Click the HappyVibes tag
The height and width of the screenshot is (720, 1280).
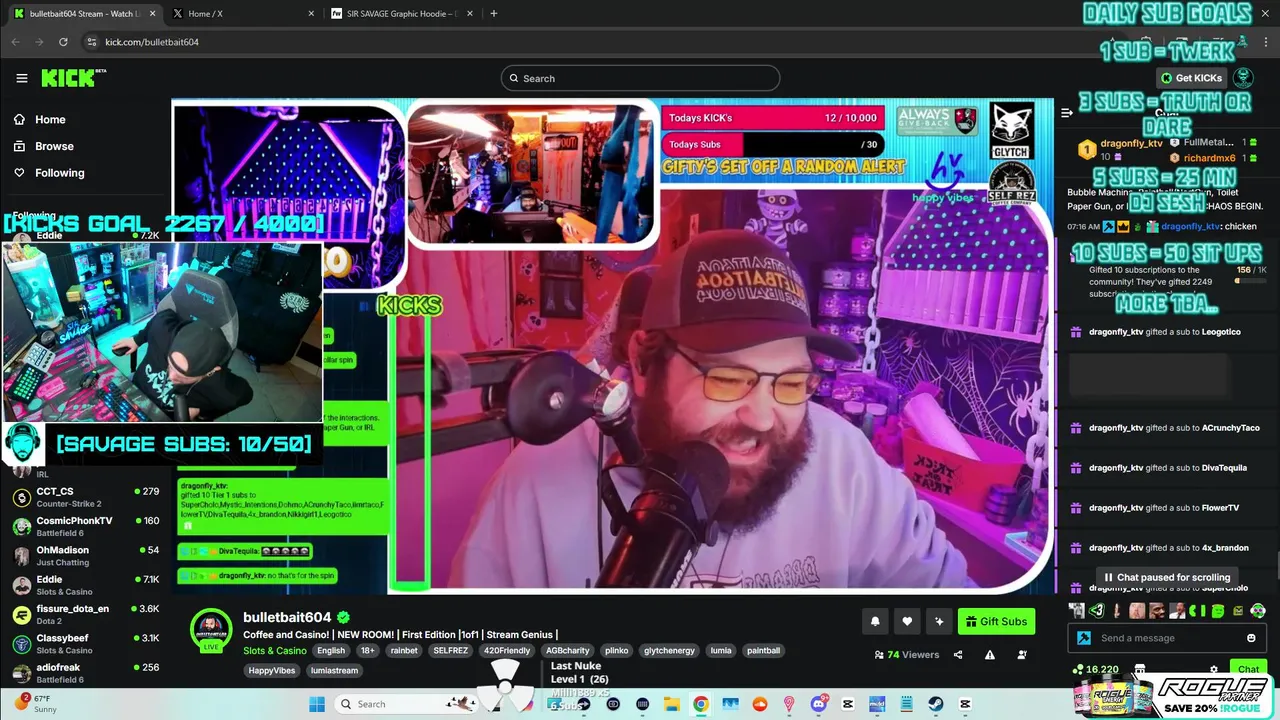[272, 670]
